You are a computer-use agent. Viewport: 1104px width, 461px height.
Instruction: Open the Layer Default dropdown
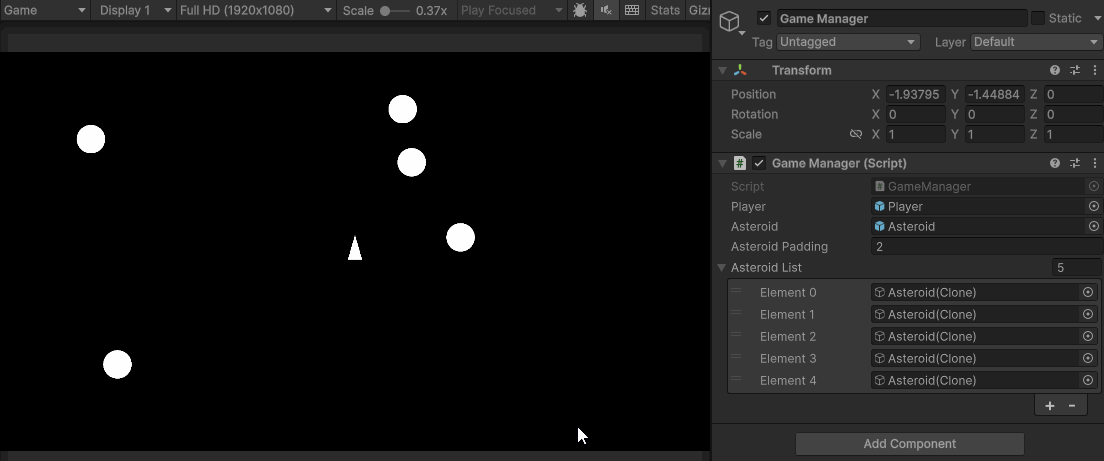(1036, 42)
